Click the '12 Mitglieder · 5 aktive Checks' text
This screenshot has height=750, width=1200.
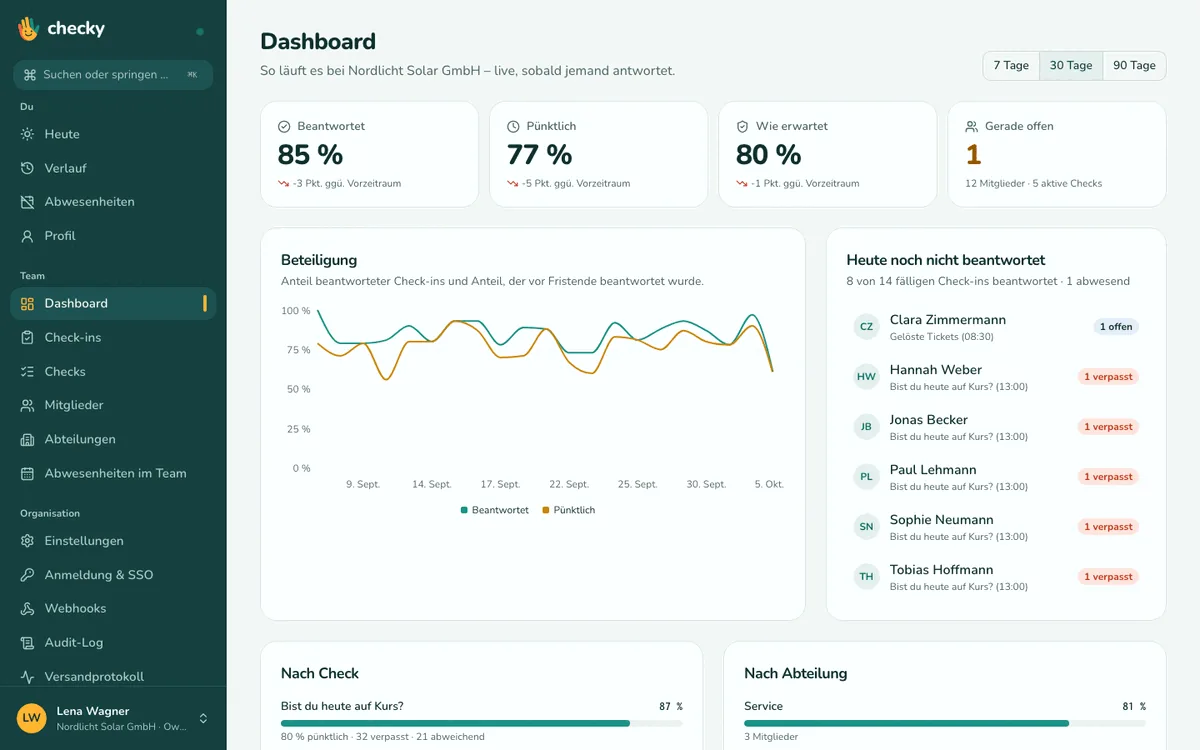(x=1034, y=184)
